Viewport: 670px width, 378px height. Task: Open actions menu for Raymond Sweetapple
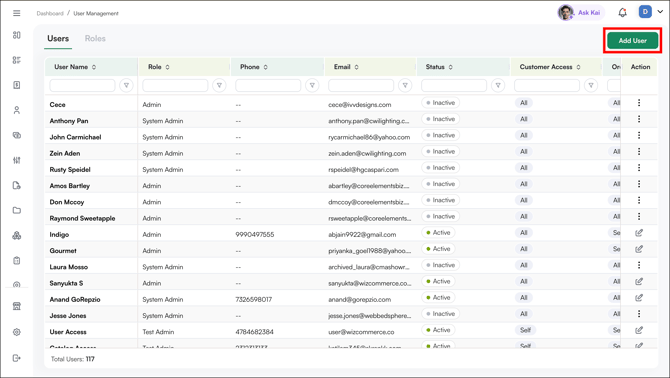[x=639, y=217]
